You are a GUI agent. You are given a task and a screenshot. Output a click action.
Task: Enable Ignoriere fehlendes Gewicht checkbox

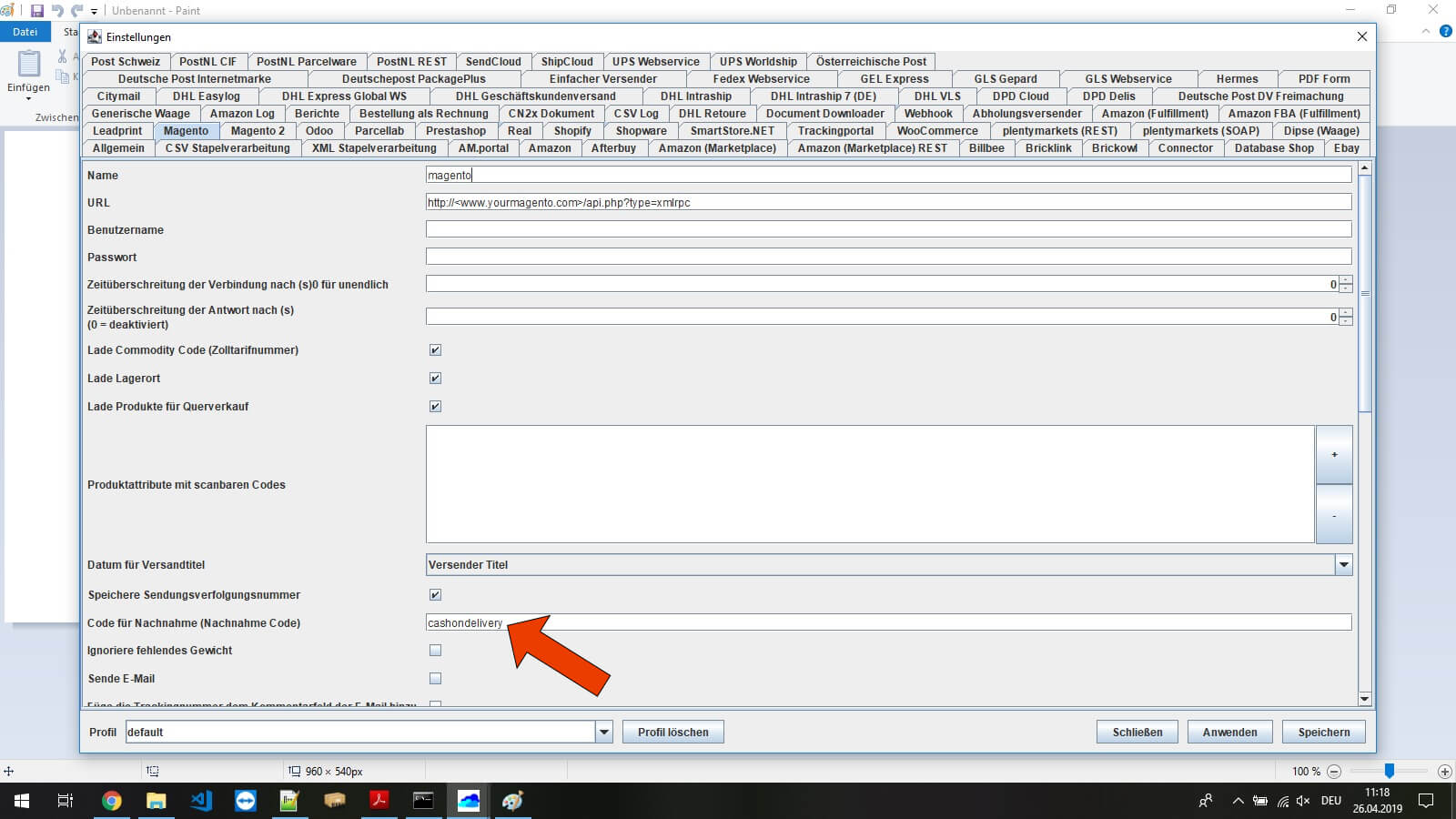click(435, 651)
